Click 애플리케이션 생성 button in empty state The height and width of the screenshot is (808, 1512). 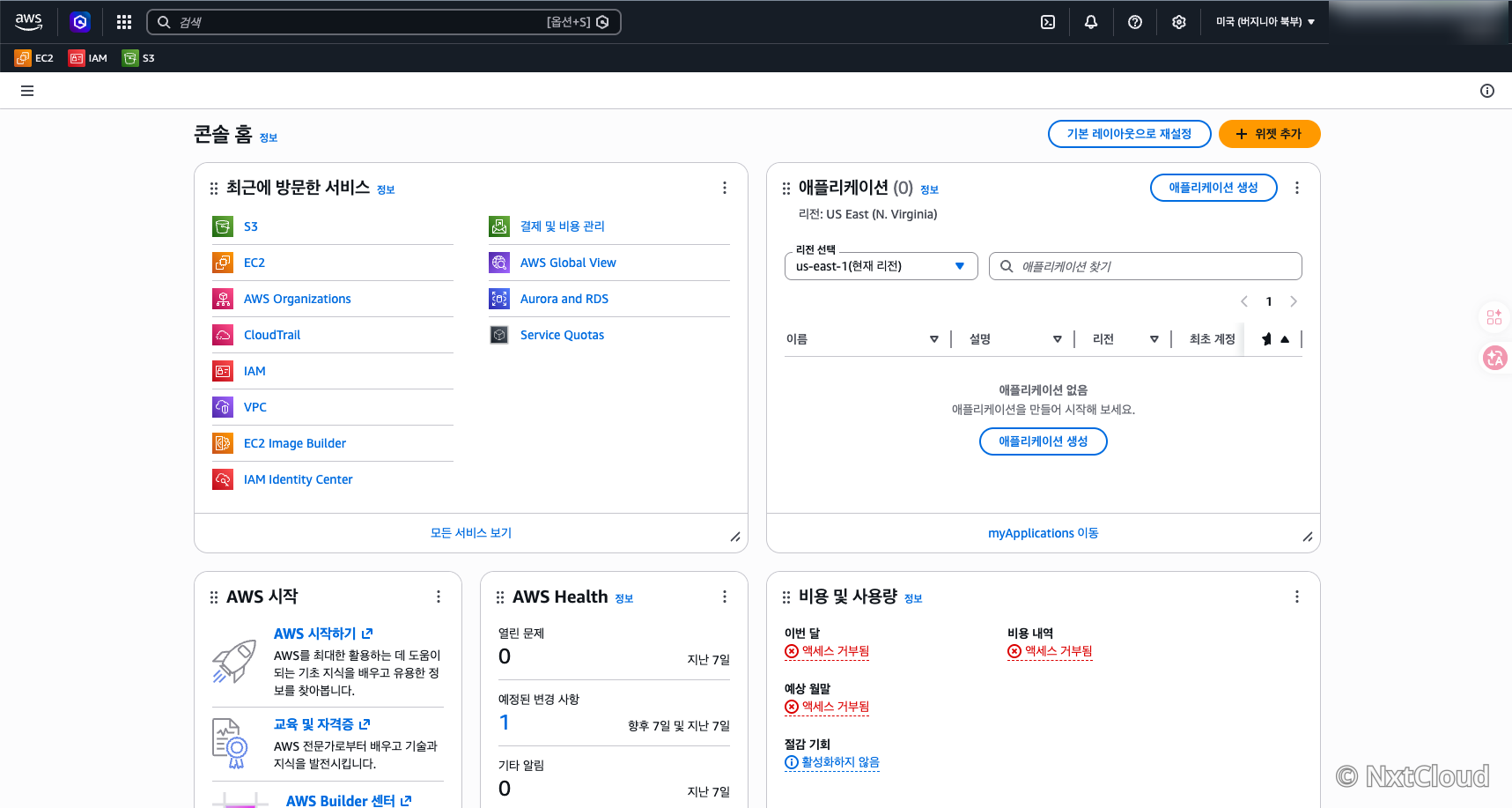tap(1044, 441)
